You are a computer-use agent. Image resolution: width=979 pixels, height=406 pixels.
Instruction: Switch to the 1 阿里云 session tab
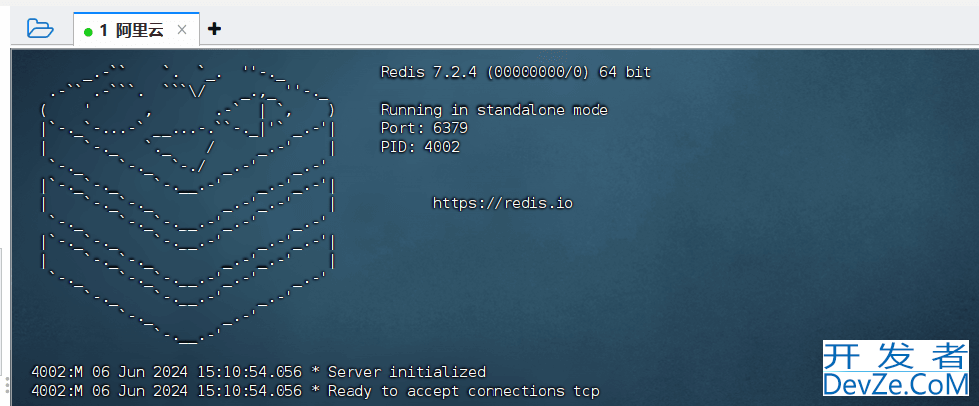click(137, 29)
